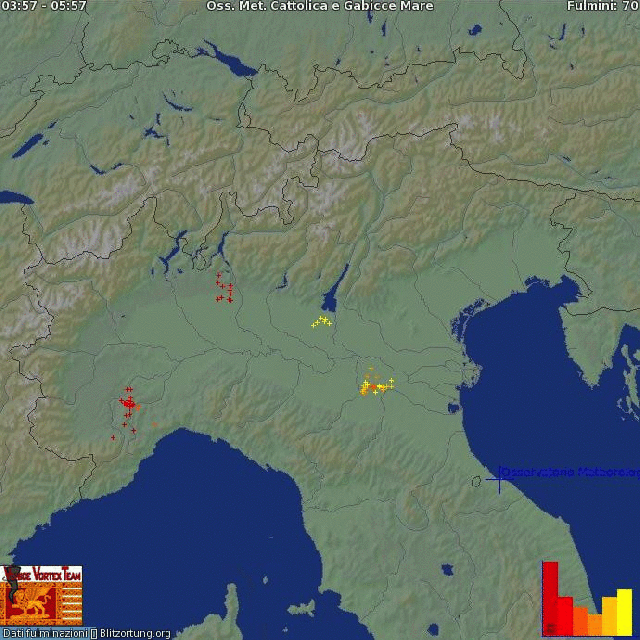This screenshot has height=640, width=640.
Task: Click the 03:57 - 05:57 time range label
Action: click(44, 6)
